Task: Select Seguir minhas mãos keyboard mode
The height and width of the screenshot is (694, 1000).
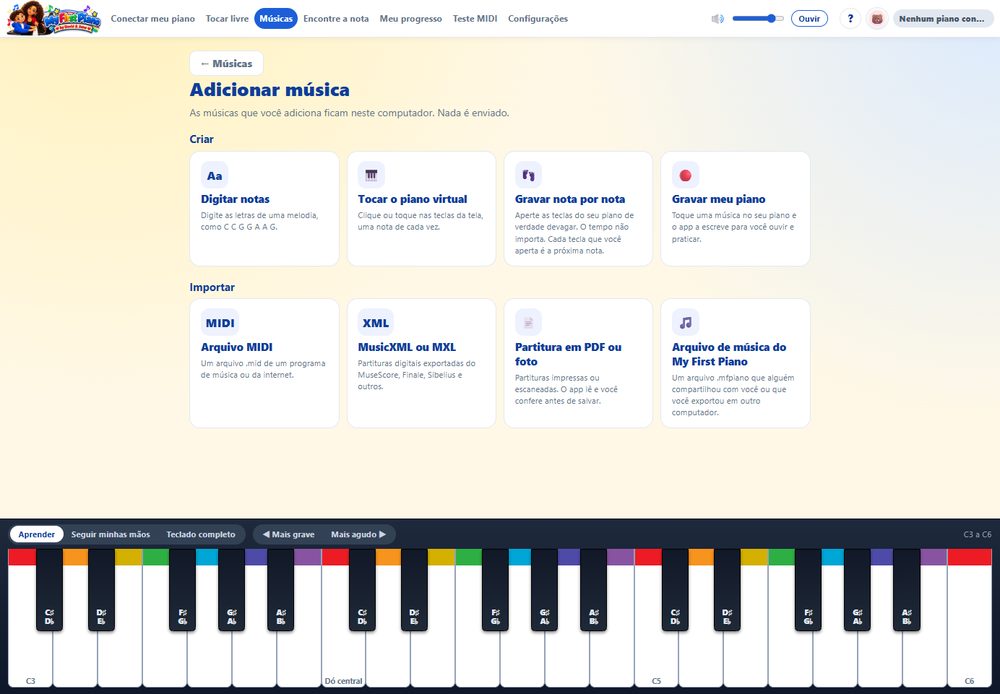Action: (x=110, y=535)
